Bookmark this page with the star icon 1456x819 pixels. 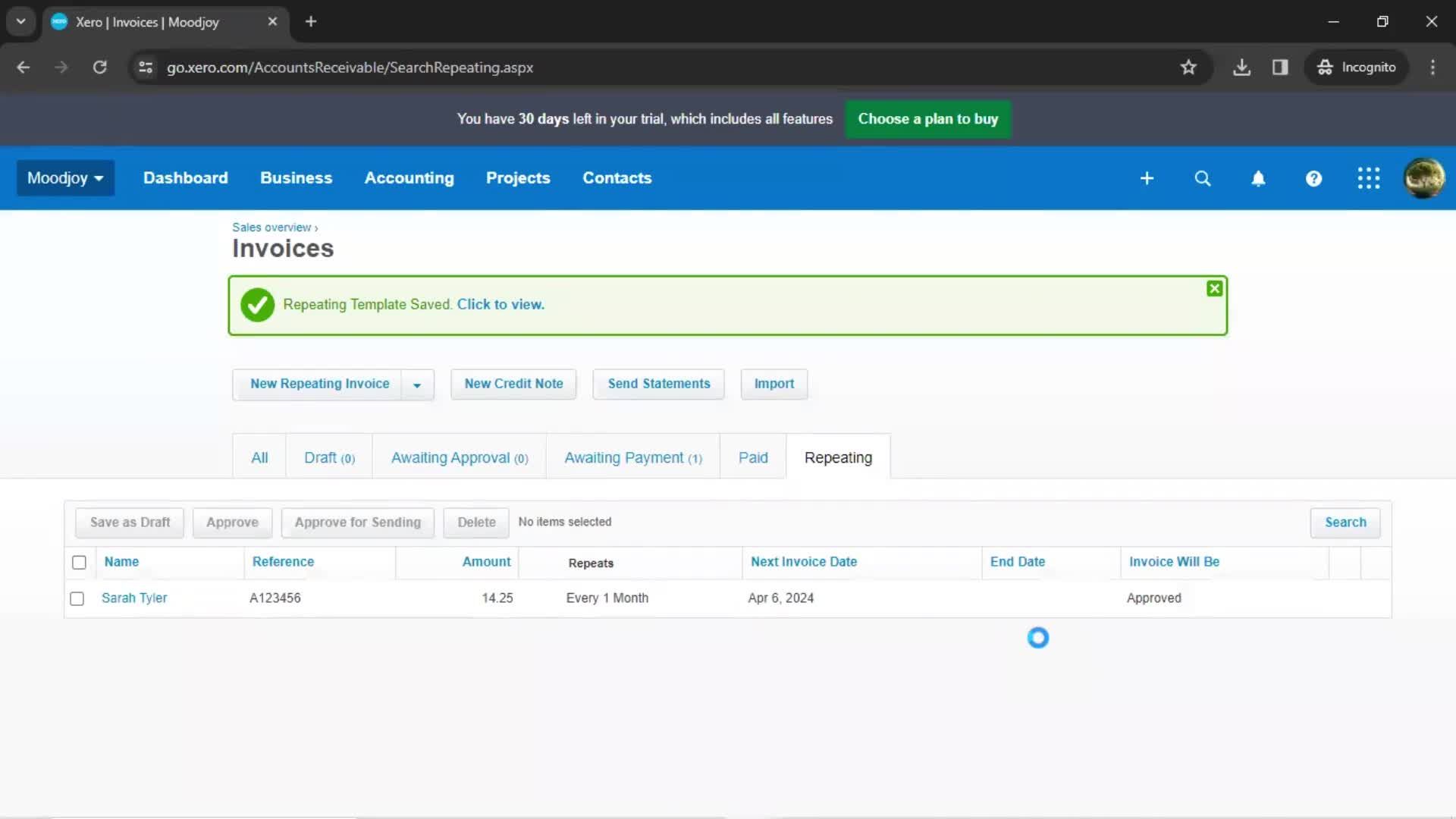tap(1188, 67)
